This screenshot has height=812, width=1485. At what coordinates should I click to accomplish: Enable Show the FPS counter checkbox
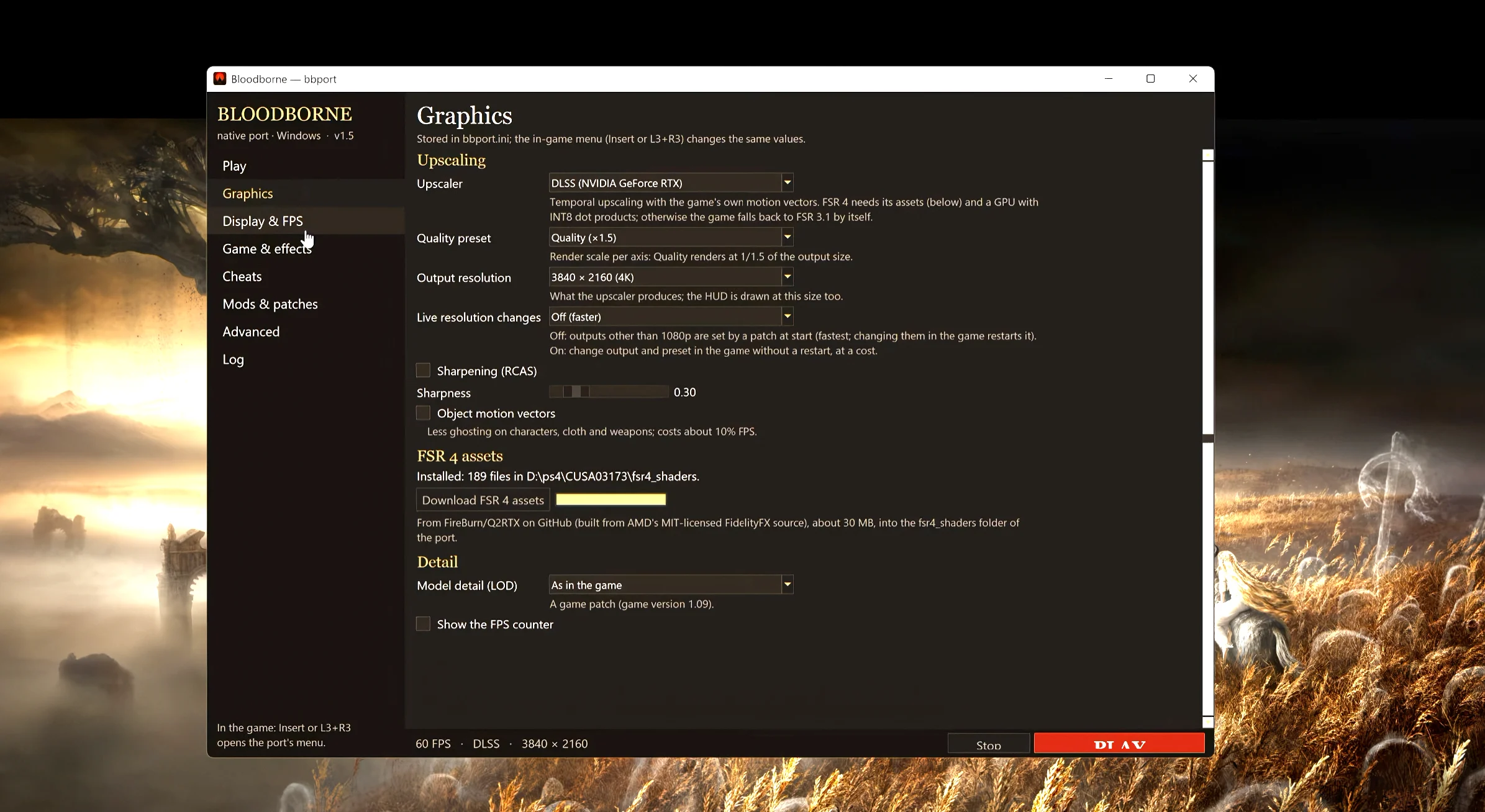423,624
